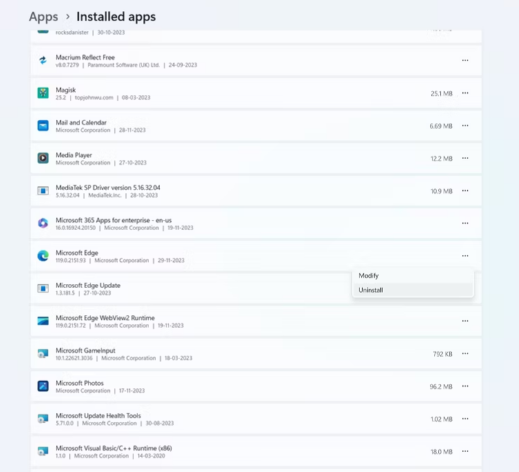Open more options for Mail and Calendar
This screenshot has width=519, height=472.
point(465,126)
